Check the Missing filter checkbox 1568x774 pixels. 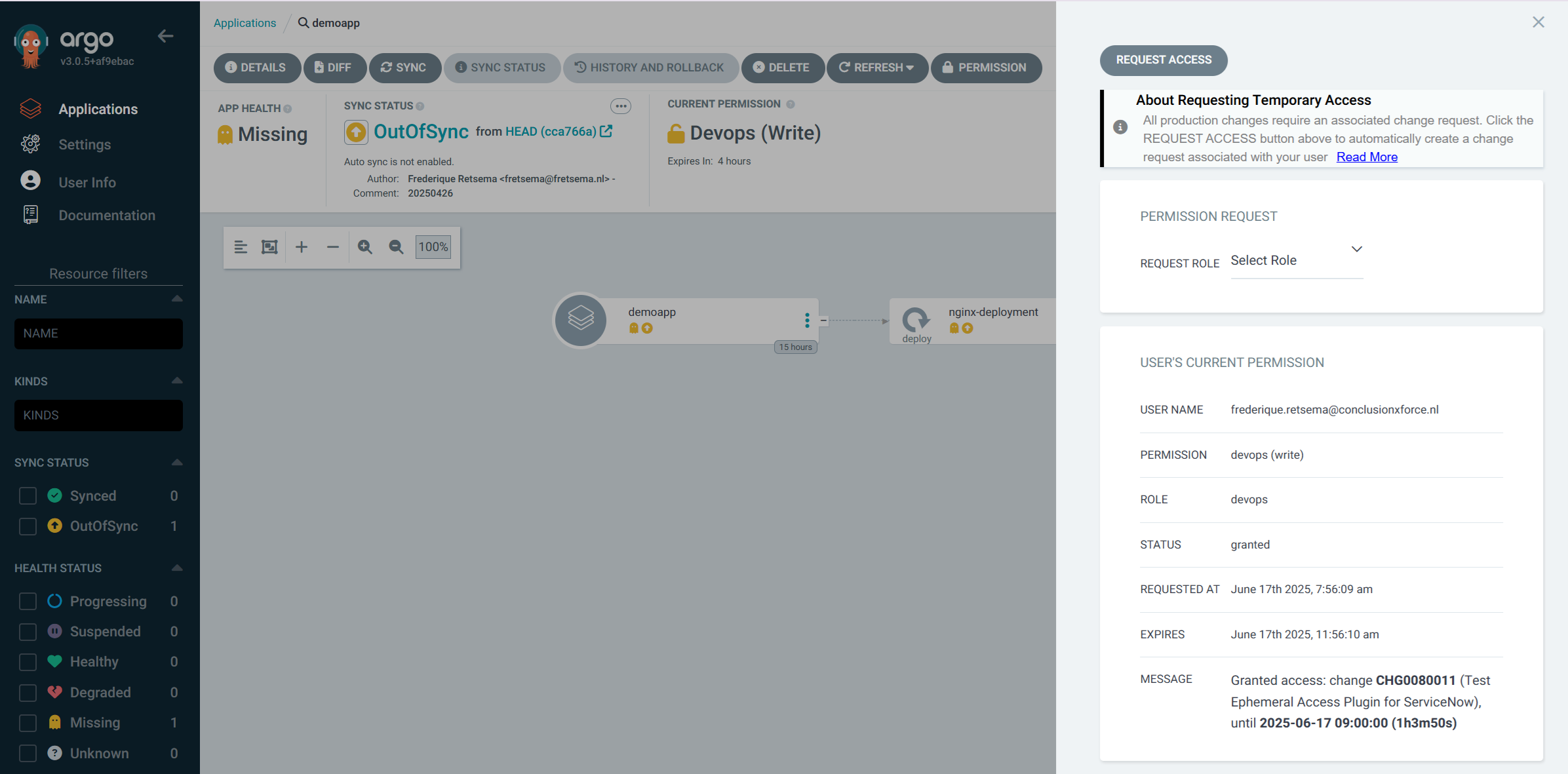28,723
